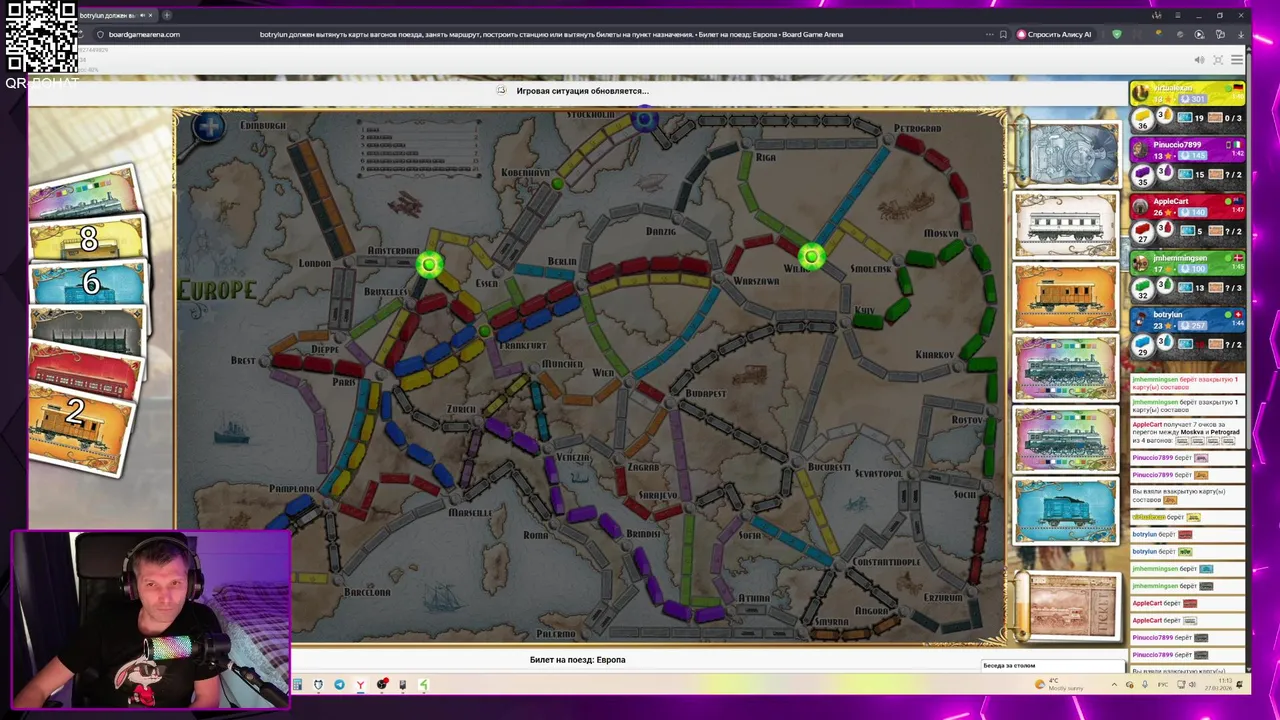Select the yellow cards stack showing 8
1280x720 pixels.
pyautogui.click(x=88, y=238)
